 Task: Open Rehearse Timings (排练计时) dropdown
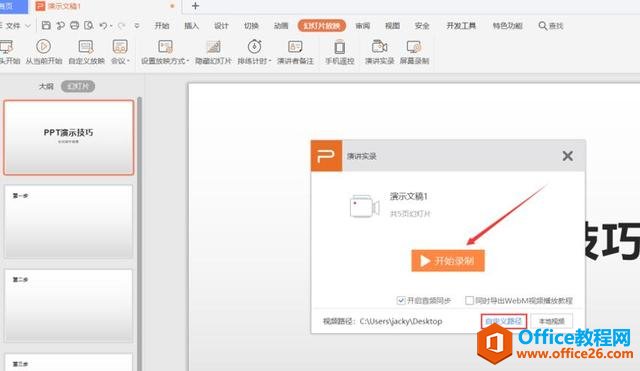254,51
